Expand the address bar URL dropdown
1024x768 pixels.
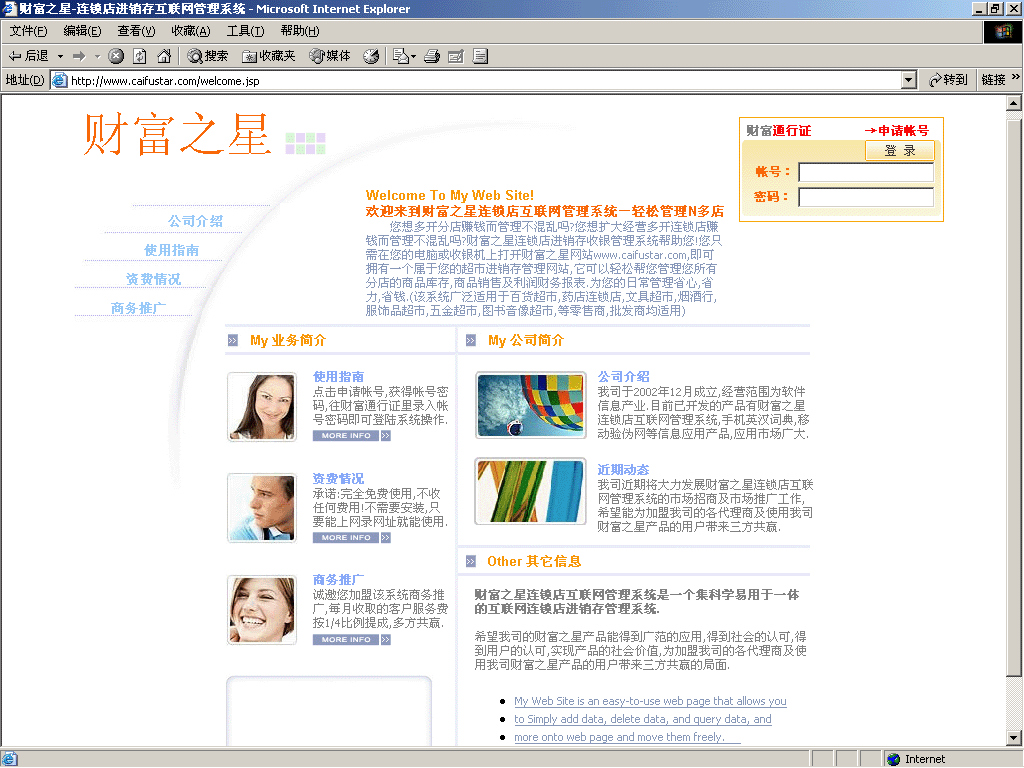pyautogui.click(x=908, y=80)
